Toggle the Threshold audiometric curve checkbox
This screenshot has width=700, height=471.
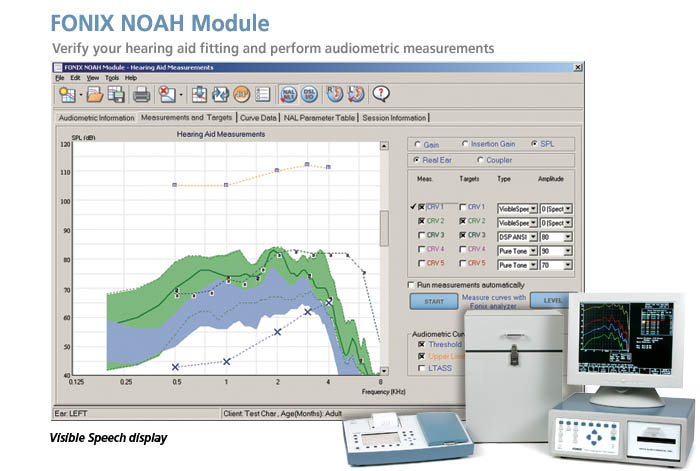[421, 344]
